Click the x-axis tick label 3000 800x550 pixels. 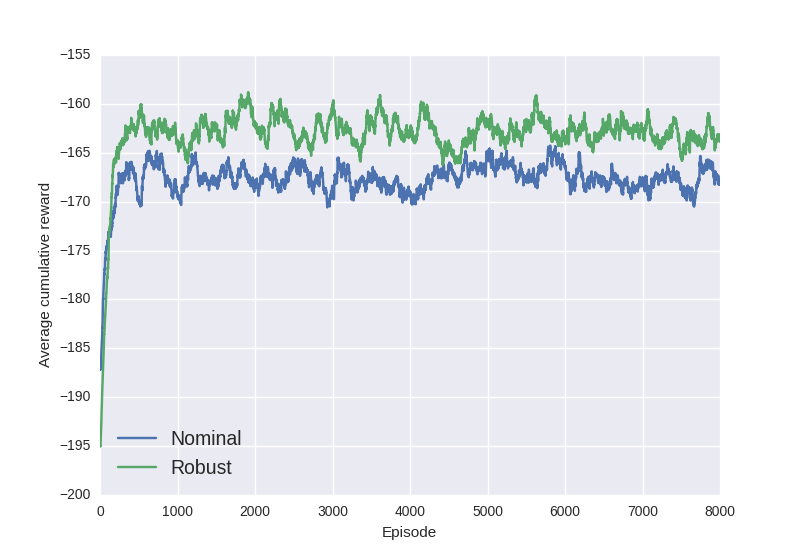coord(333,511)
